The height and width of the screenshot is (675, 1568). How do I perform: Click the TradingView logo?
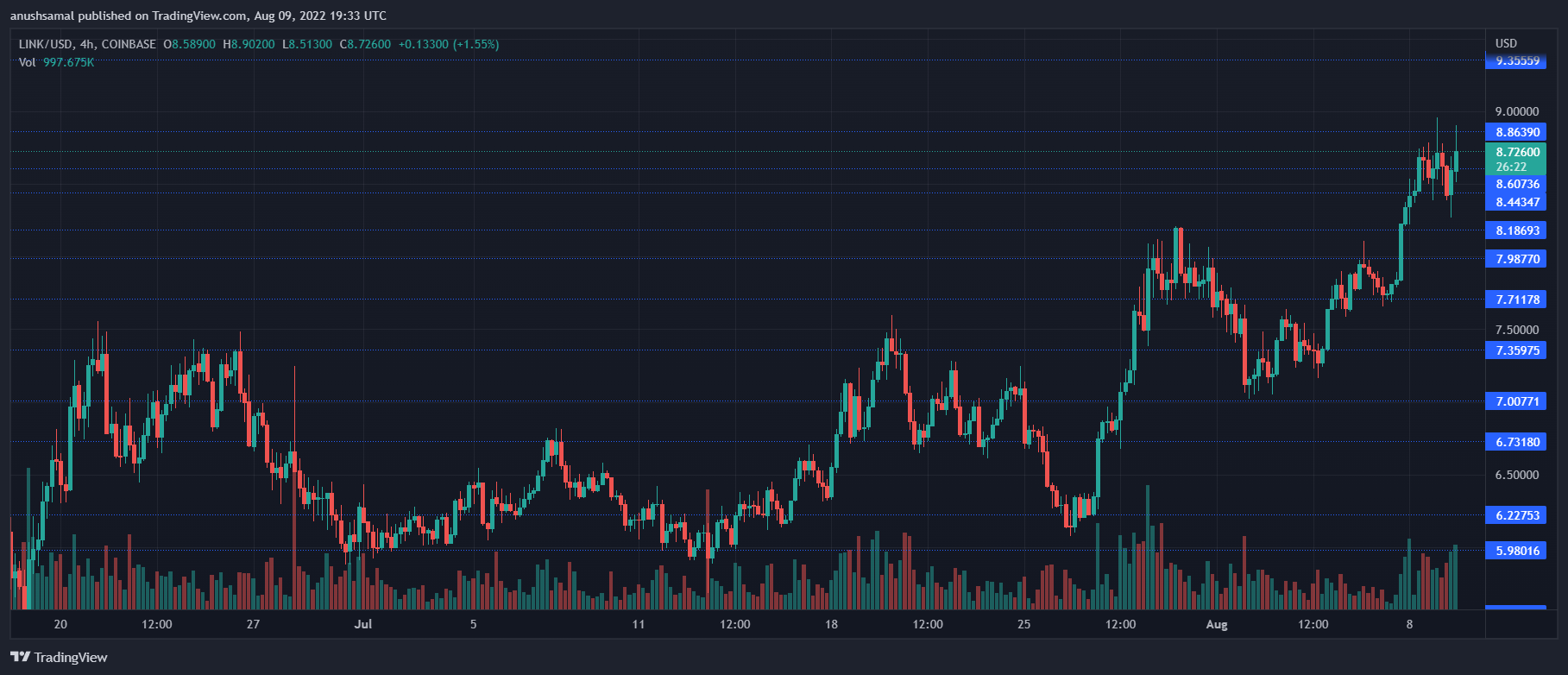tap(59, 657)
